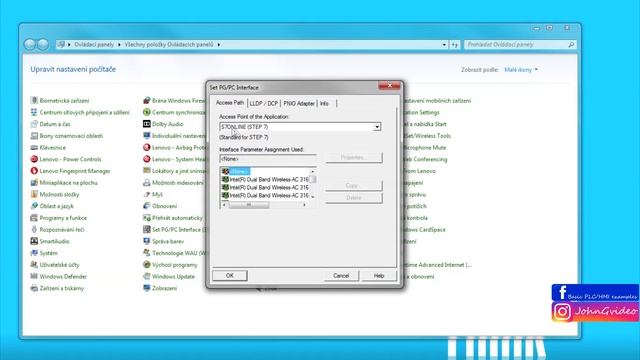The height and width of the screenshot is (360, 640).
Task: Click the Uživatelské účty users icon
Action: 34,265
